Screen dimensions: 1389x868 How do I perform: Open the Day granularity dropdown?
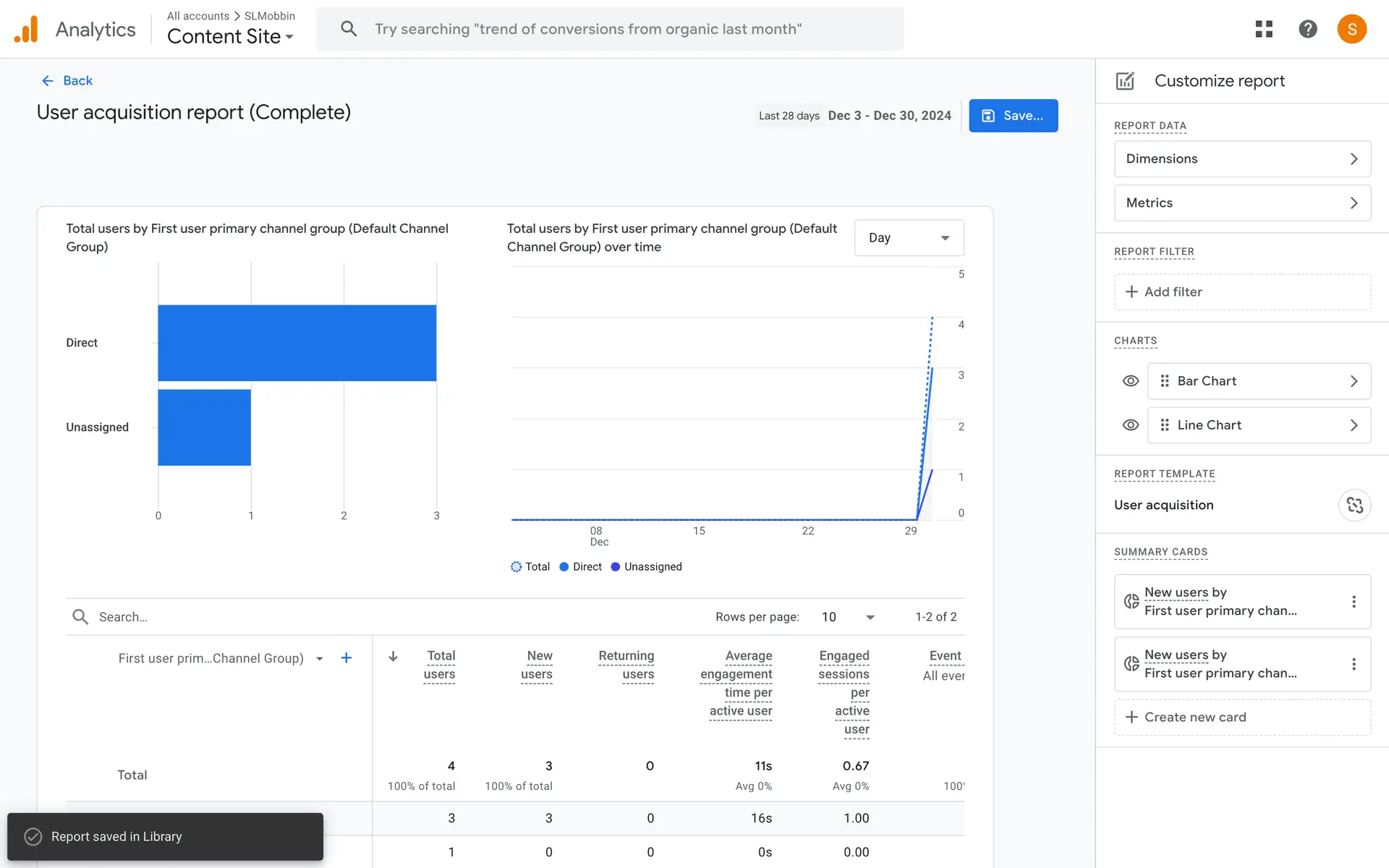[x=909, y=238]
